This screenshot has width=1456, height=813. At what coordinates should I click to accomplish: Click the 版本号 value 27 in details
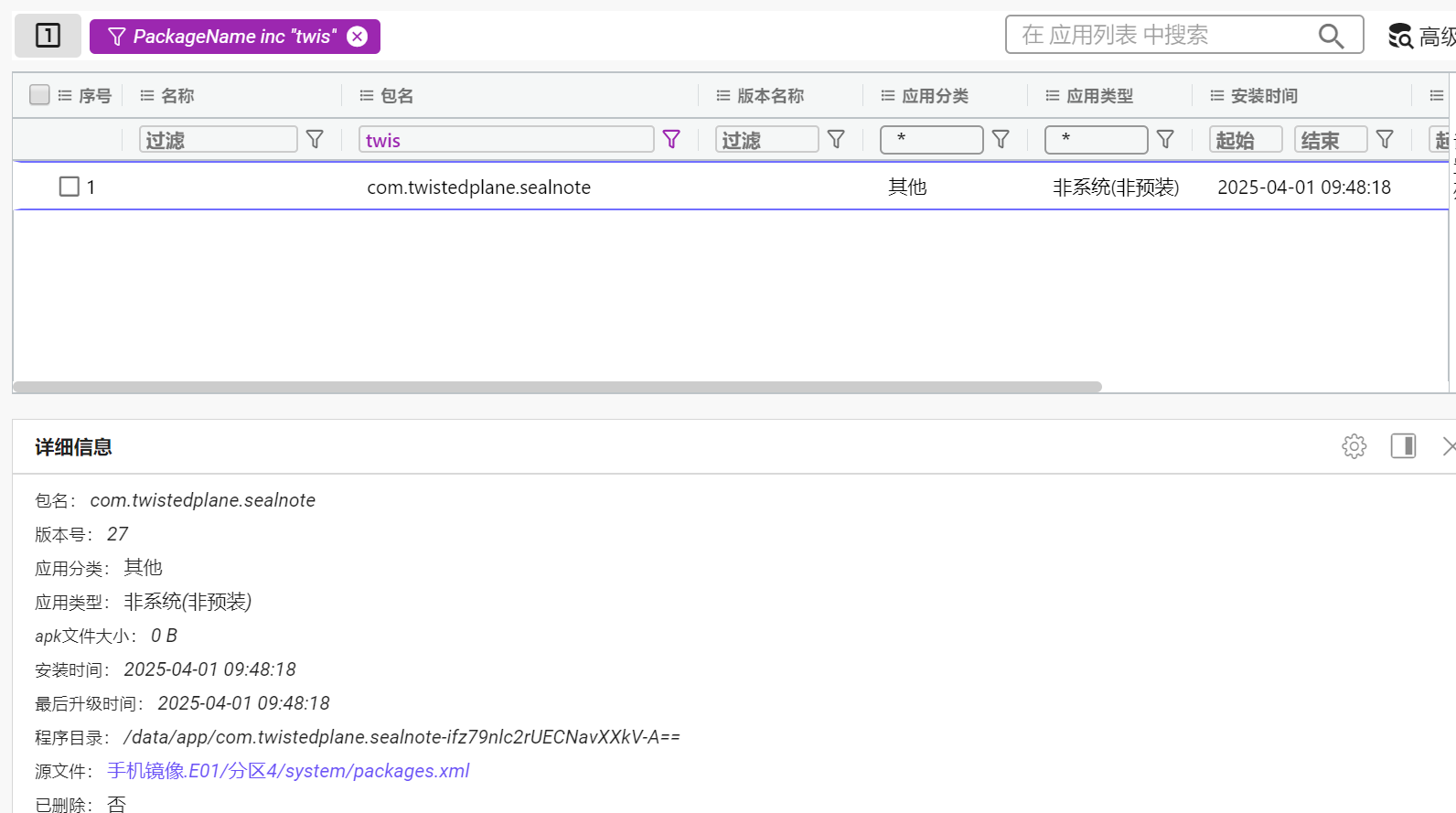coord(117,534)
